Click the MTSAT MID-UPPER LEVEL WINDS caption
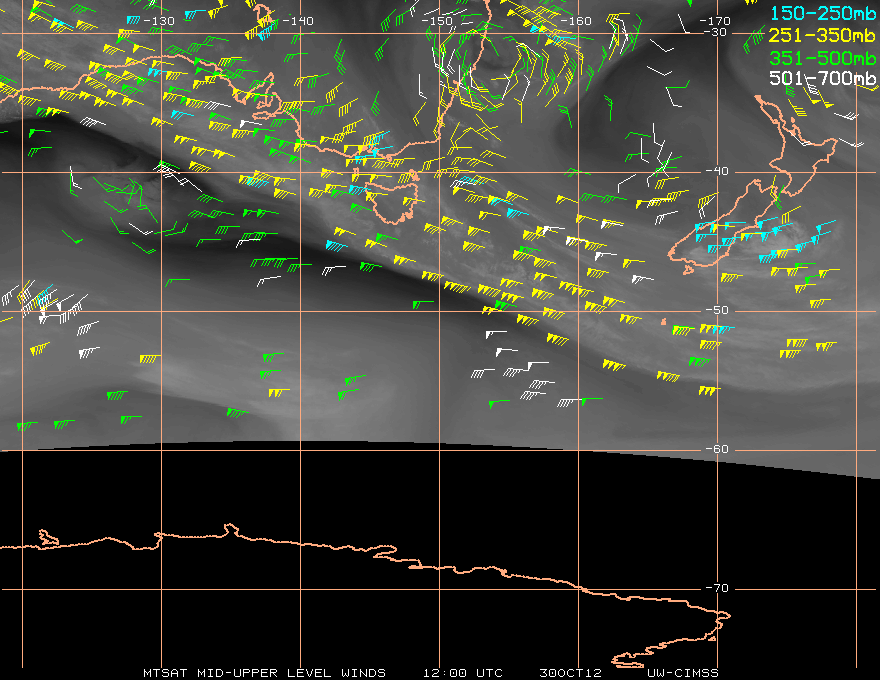Viewport: 880px width, 680px height. pos(264,673)
